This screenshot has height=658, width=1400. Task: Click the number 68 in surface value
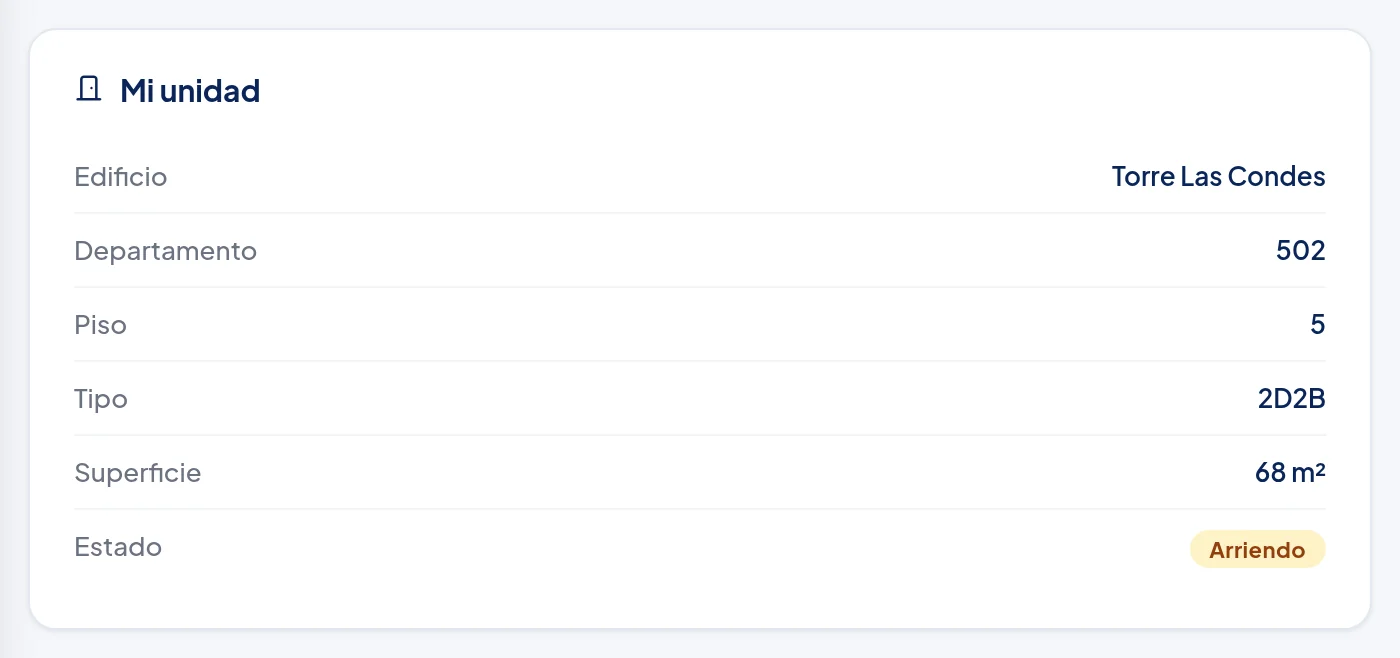1270,473
